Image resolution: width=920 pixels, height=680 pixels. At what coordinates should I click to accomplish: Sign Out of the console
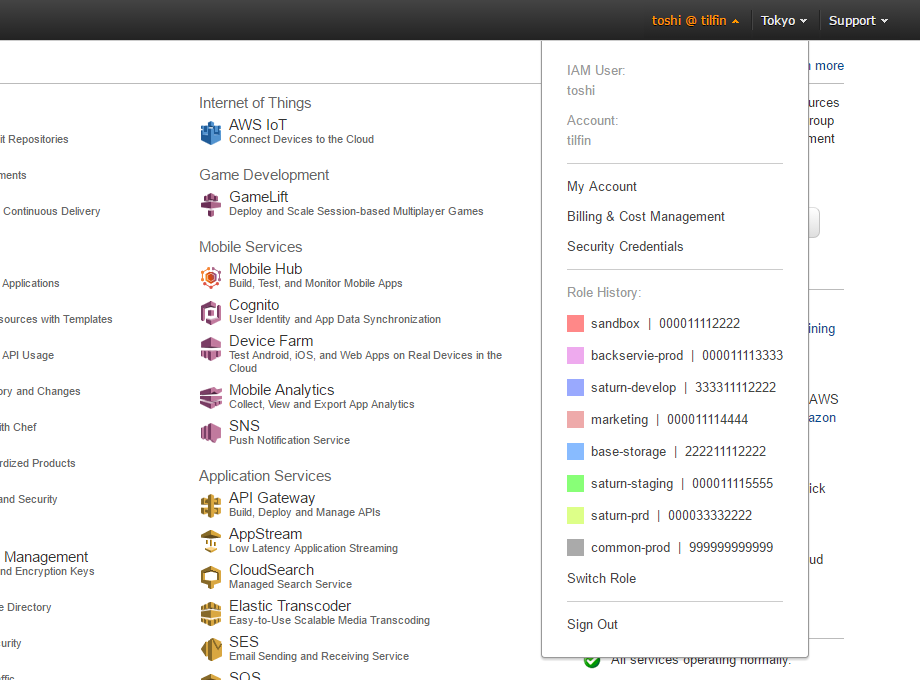pyautogui.click(x=590, y=624)
